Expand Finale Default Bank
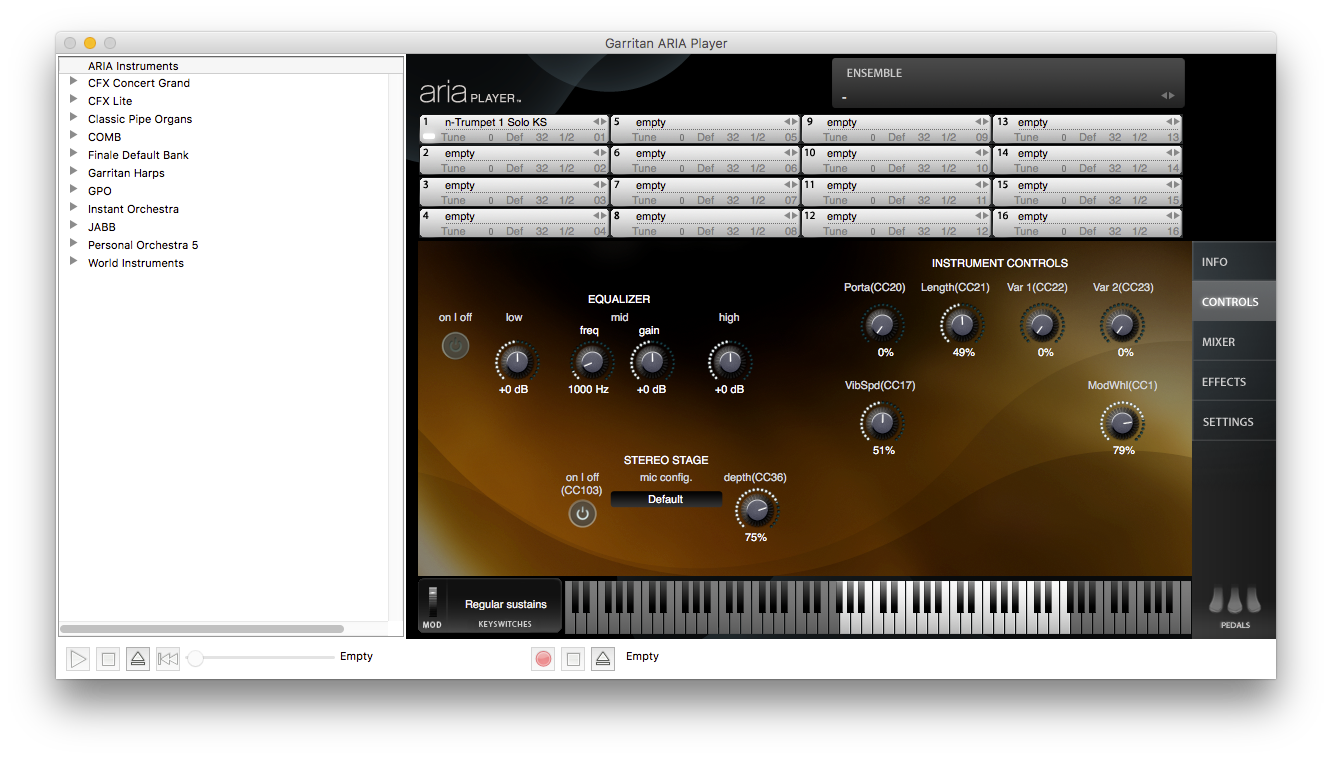Image resolution: width=1332 pixels, height=759 pixels. click(x=74, y=154)
